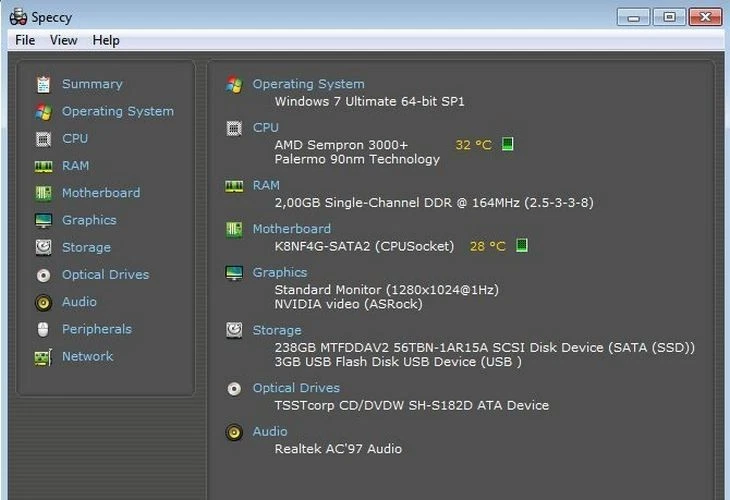Click the Operating System heading link in summary
730x500 pixels.
click(308, 84)
